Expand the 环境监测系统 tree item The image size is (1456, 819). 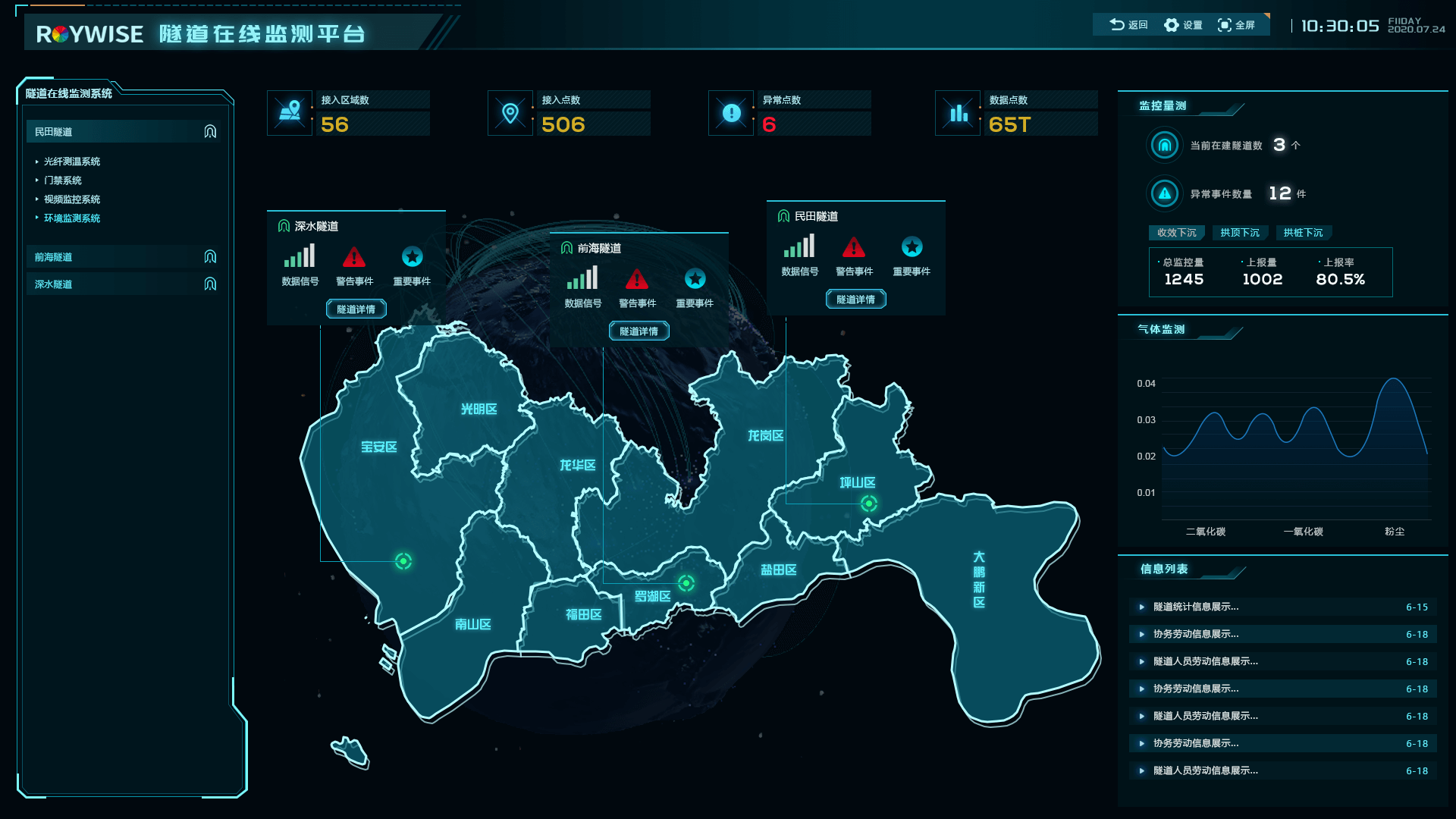pyautogui.click(x=71, y=218)
